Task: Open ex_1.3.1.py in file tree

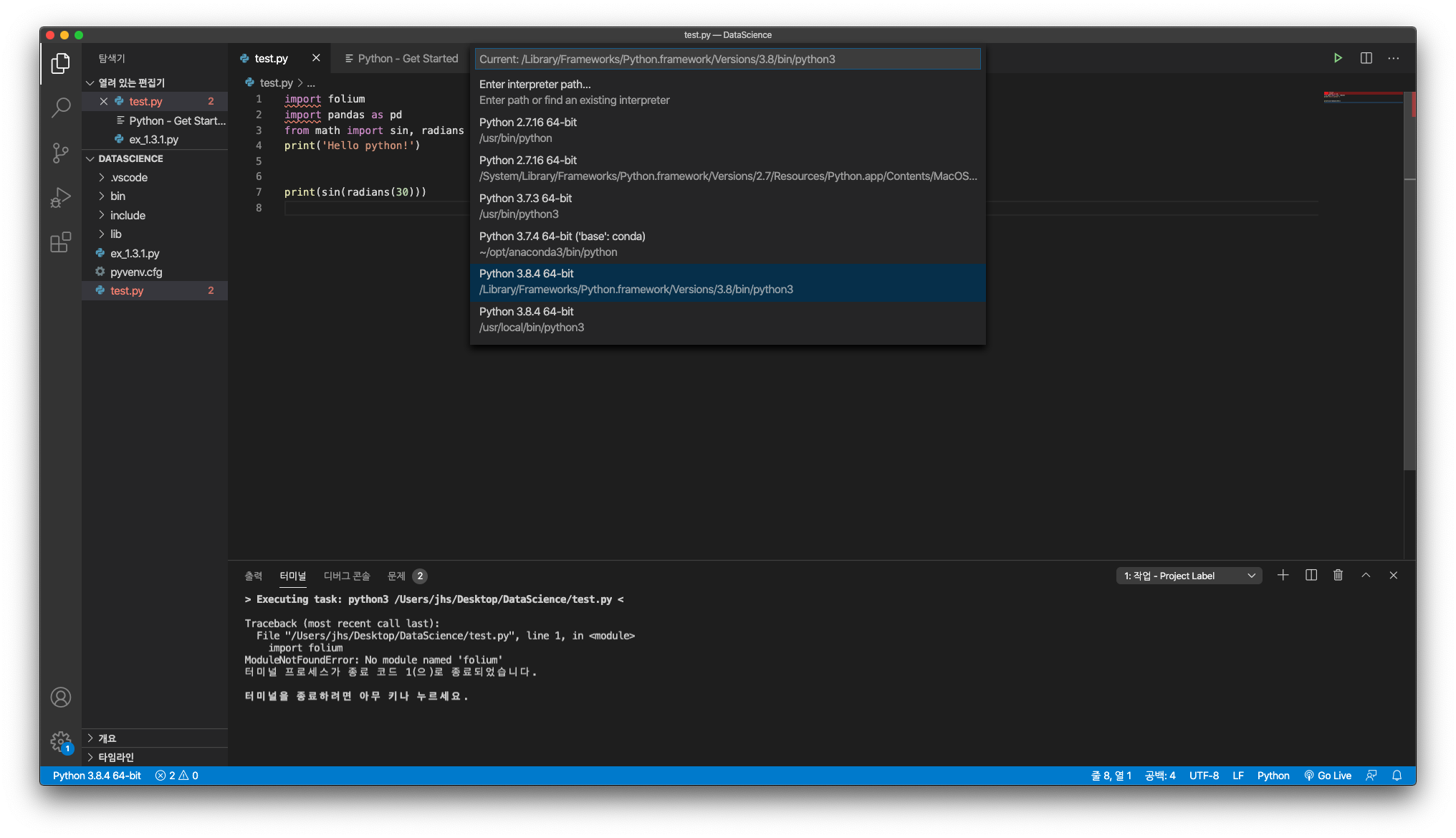Action: point(155,253)
